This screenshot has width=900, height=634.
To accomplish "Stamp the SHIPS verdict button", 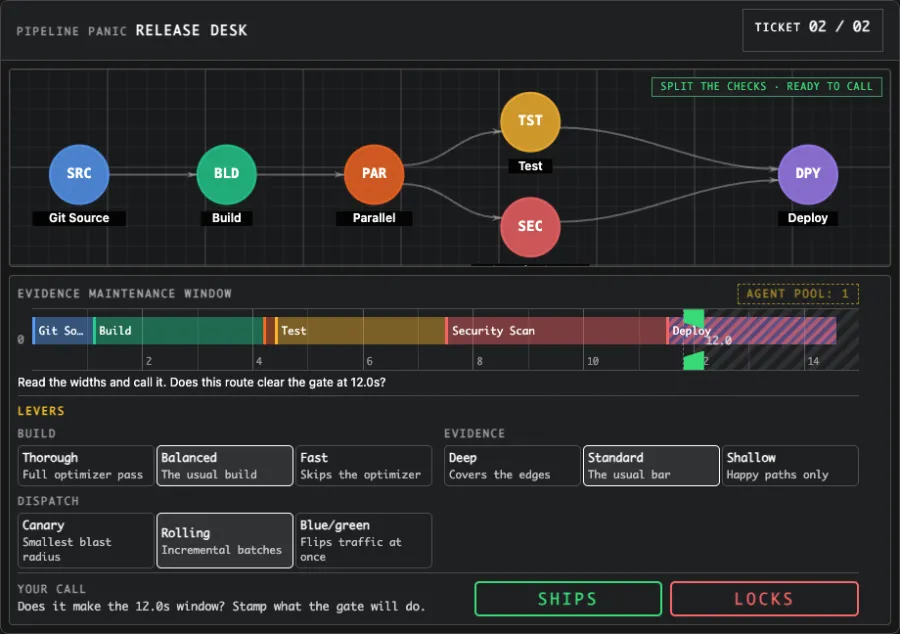I will pyautogui.click(x=568, y=598).
